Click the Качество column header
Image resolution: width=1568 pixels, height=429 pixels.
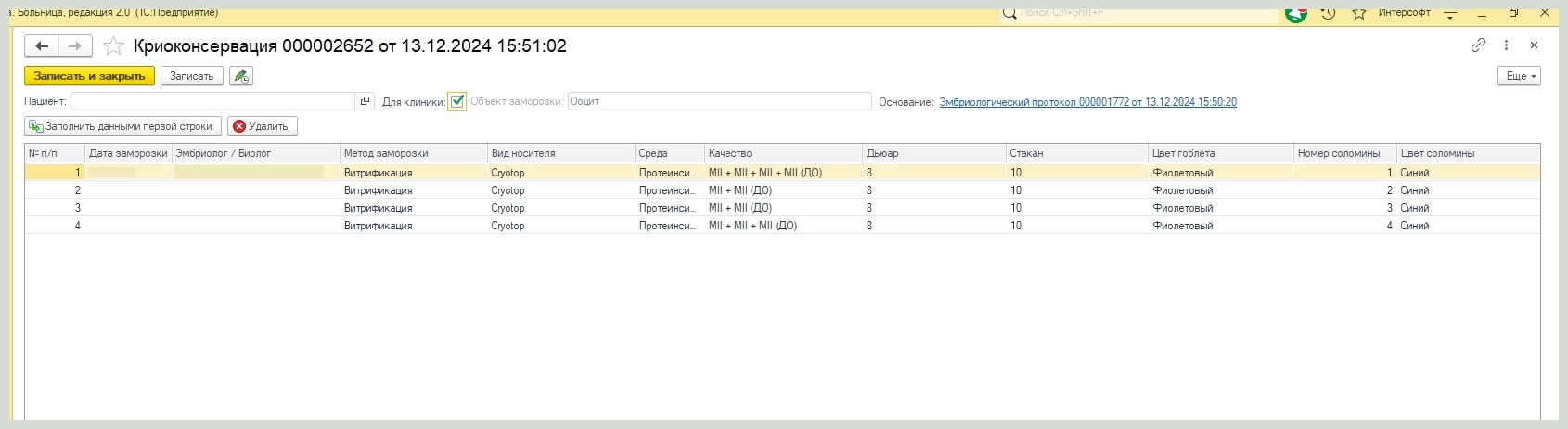point(784,153)
